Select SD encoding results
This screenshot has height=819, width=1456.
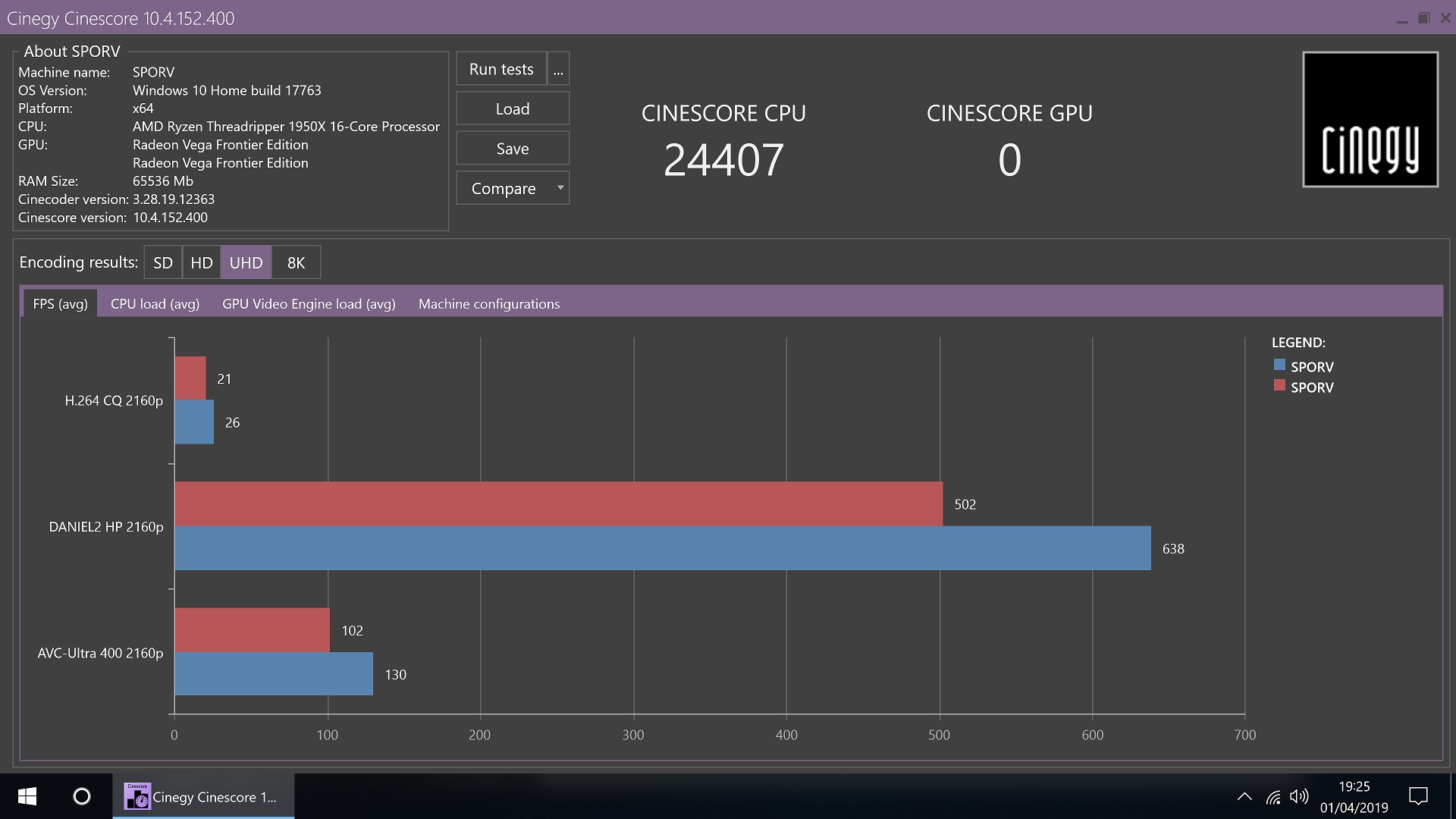(x=163, y=262)
